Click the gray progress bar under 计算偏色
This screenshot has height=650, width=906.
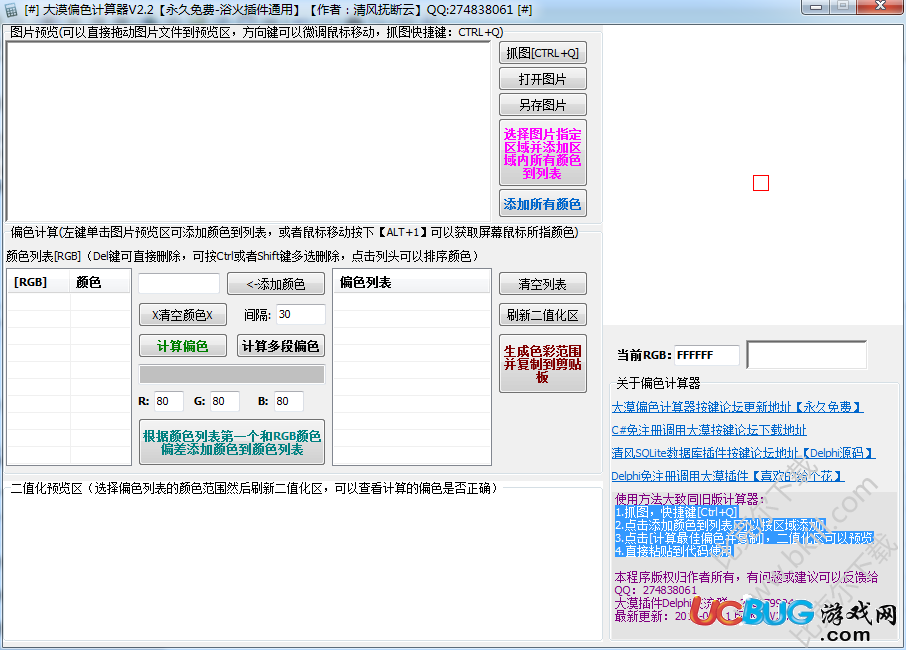(232, 374)
